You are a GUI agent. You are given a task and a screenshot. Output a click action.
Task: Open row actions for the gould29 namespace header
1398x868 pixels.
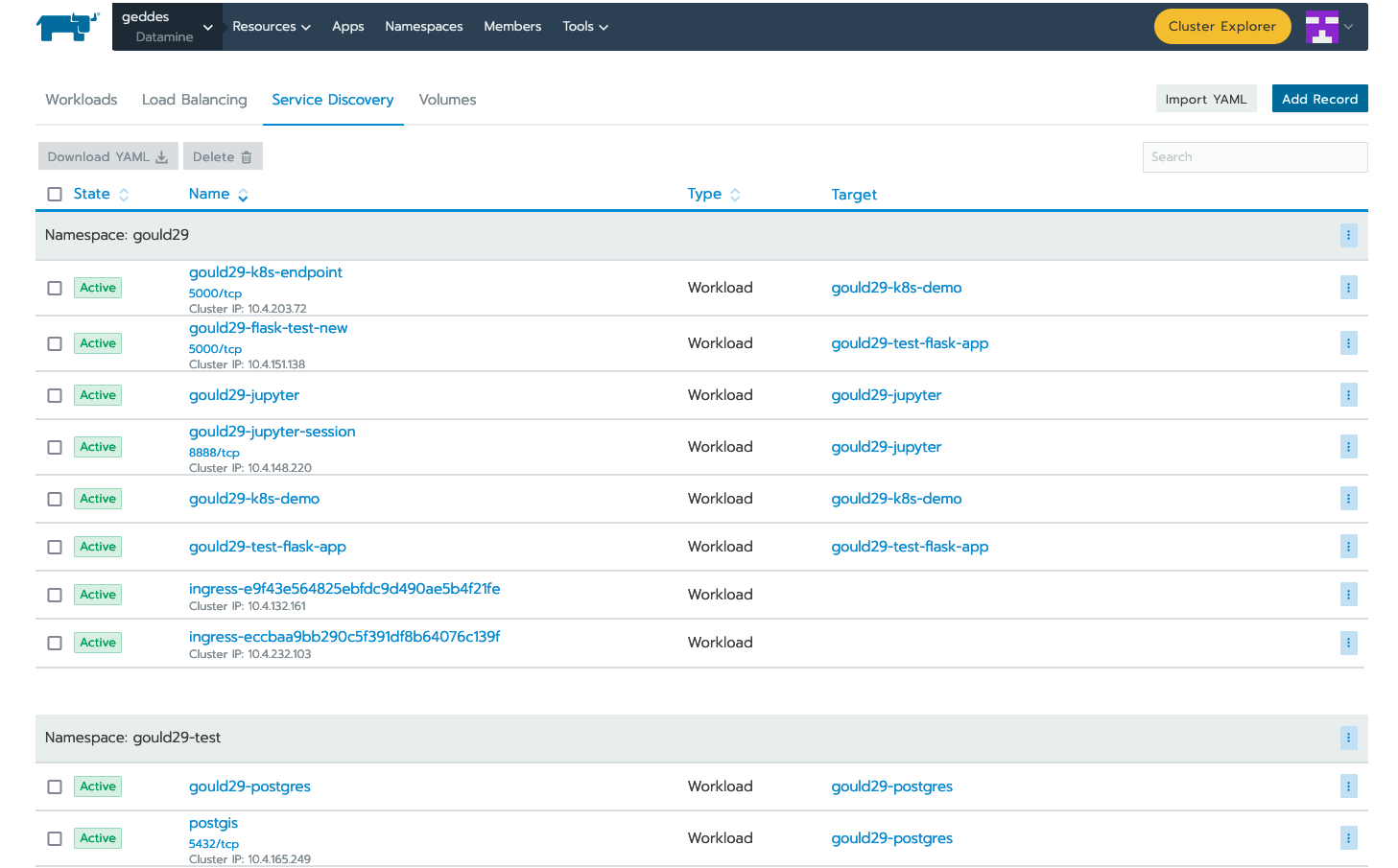(x=1349, y=235)
